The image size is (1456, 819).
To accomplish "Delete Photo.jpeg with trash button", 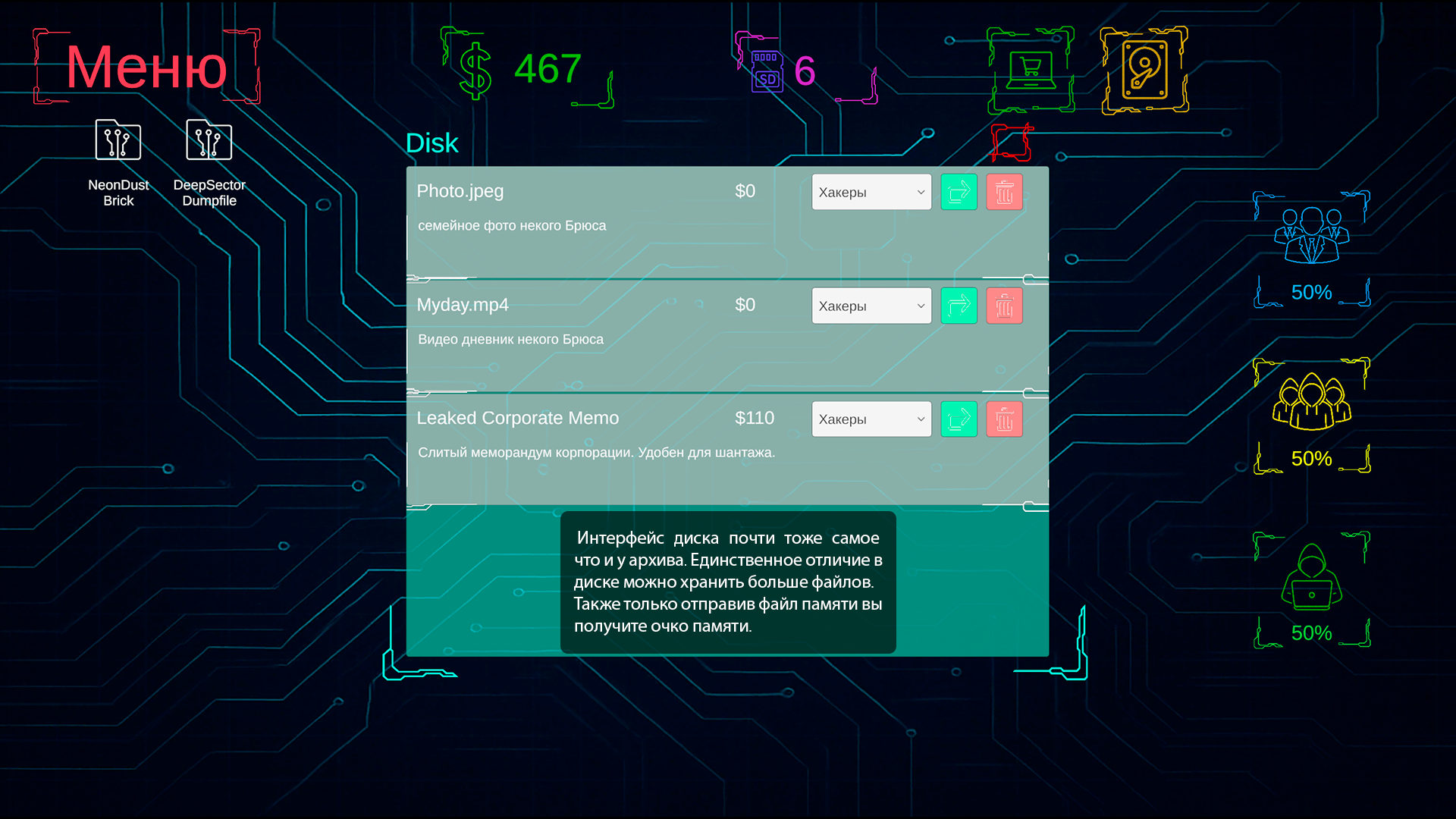I will click(x=1004, y=192).
